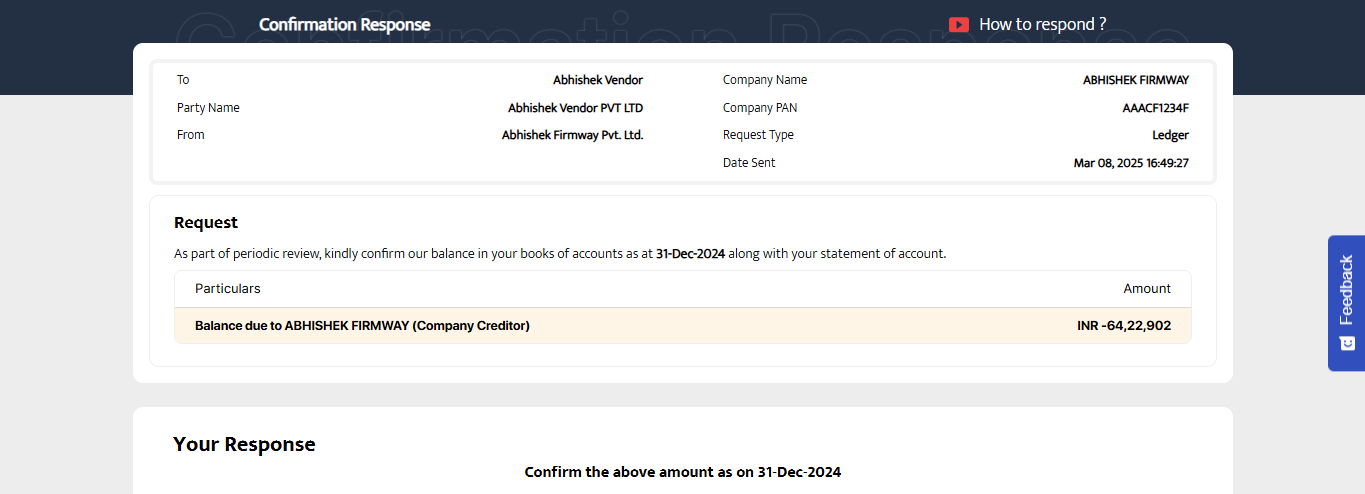Click the Ledger request type value
This screenshot has width=1365, height=494.
tap(1170, 135)
